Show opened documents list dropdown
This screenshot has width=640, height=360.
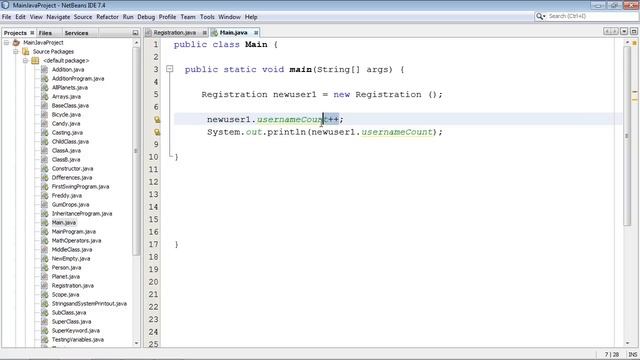(624, 31)
